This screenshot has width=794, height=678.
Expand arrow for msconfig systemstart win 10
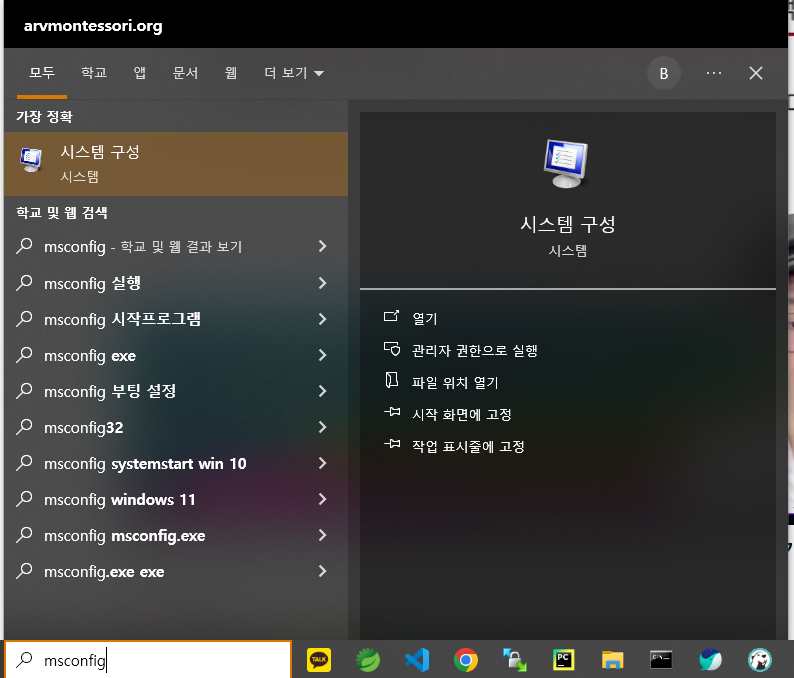pos(322,463)
